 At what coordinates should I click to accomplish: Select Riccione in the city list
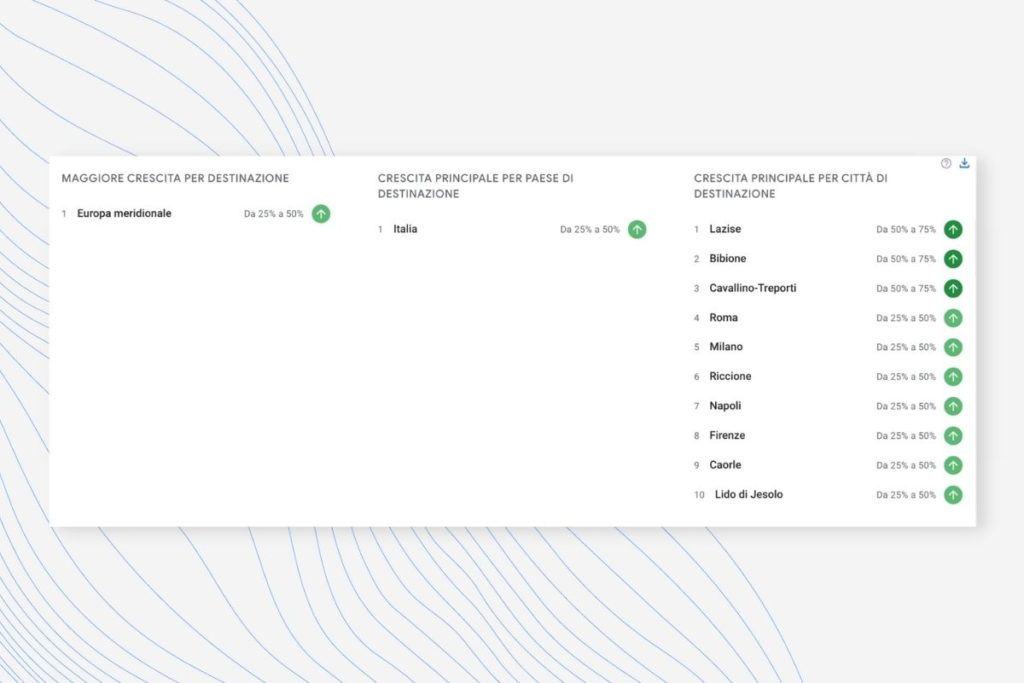click(730, 376)
